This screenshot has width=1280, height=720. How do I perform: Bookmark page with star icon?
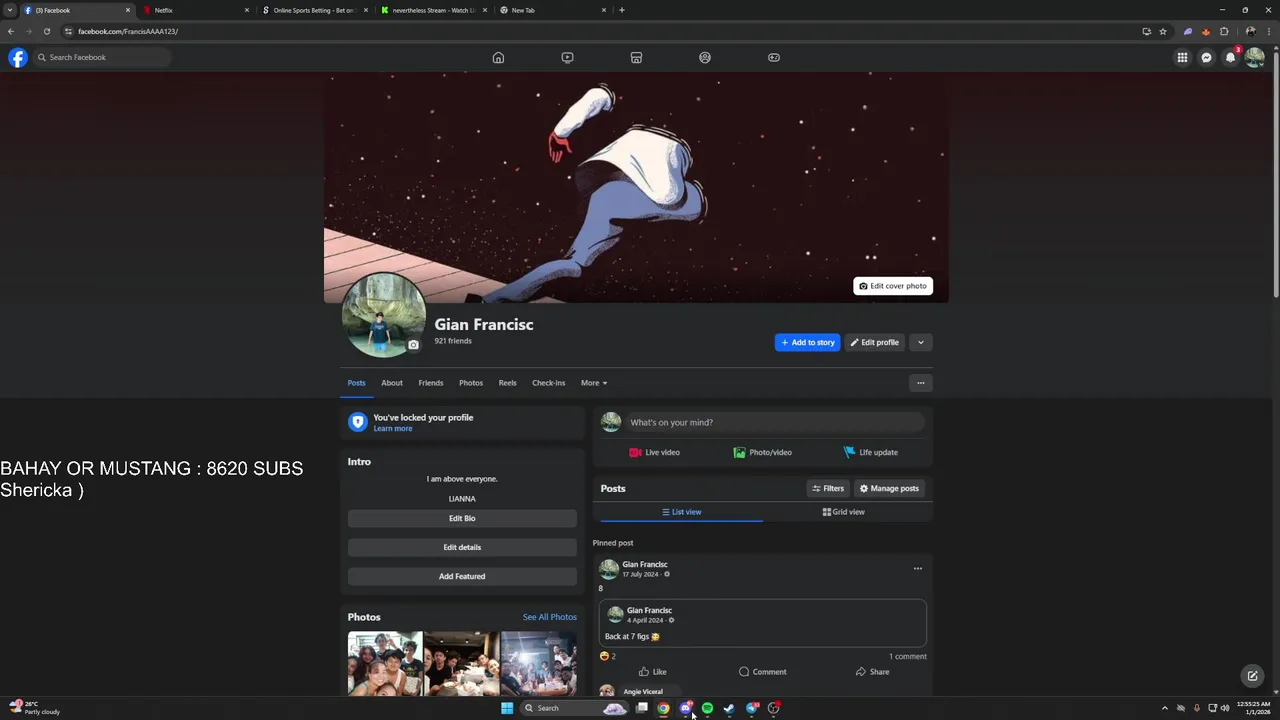[1163, 31]
